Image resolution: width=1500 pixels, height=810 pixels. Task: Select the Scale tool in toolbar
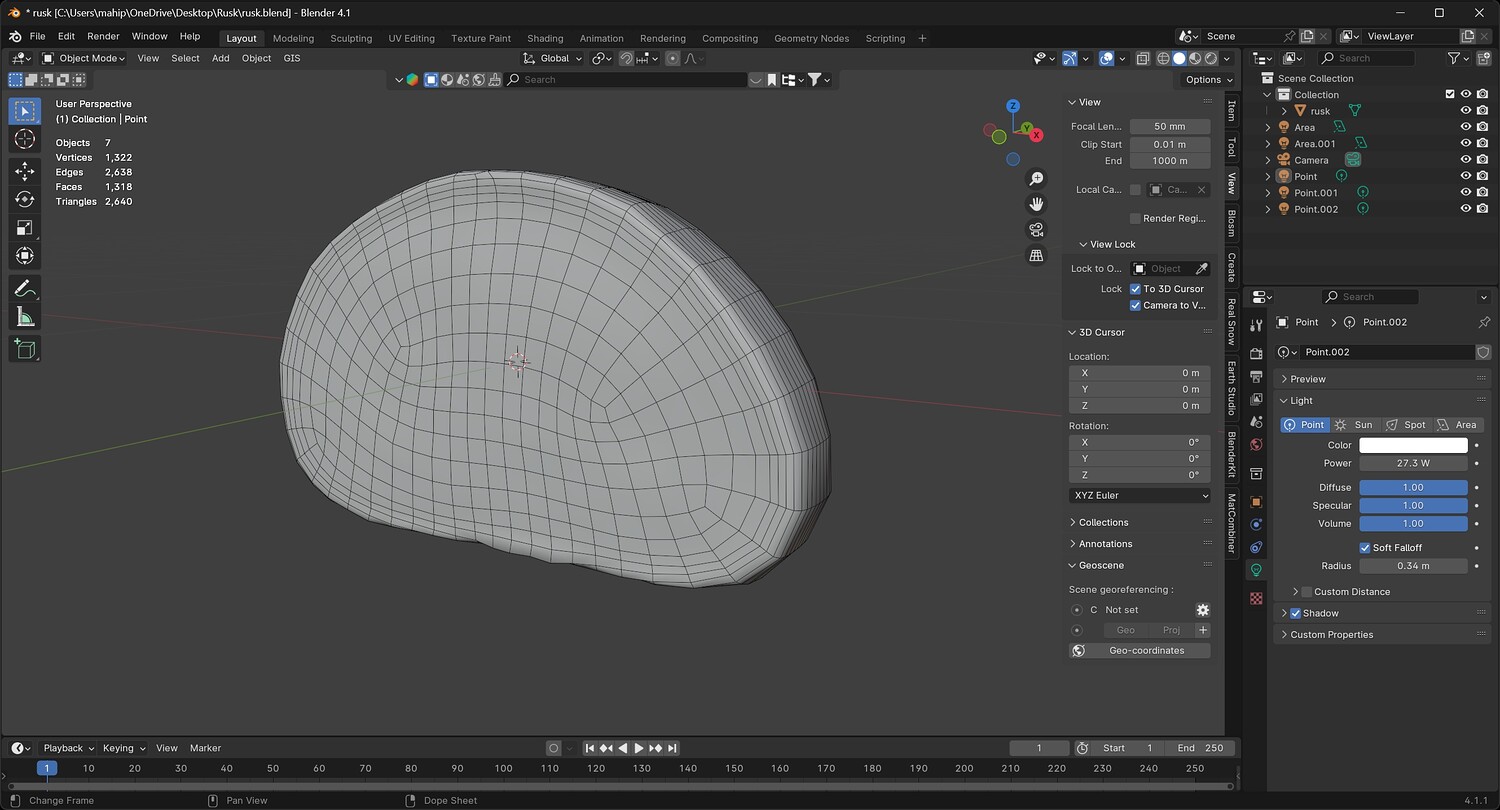(x=25, y=227)
